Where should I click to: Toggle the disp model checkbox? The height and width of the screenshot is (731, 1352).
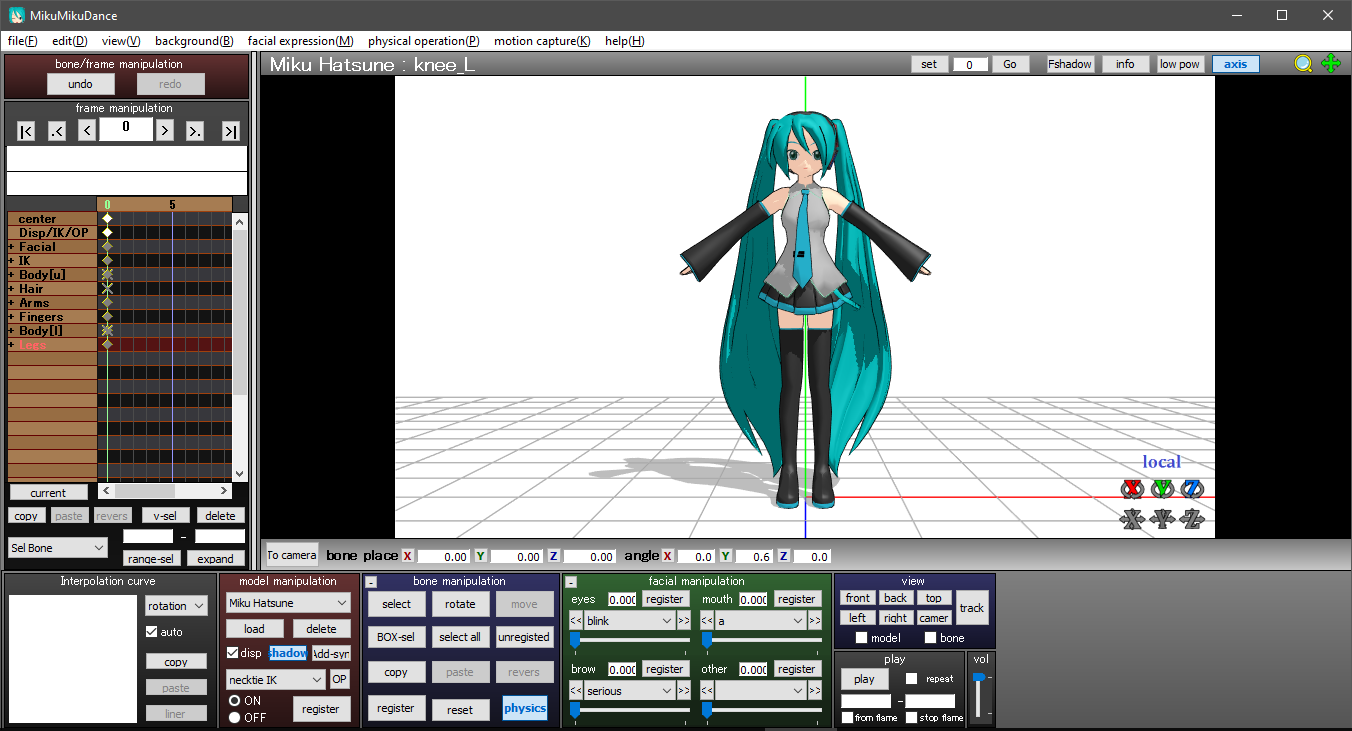pyautogui.click(x=233, y=653)
